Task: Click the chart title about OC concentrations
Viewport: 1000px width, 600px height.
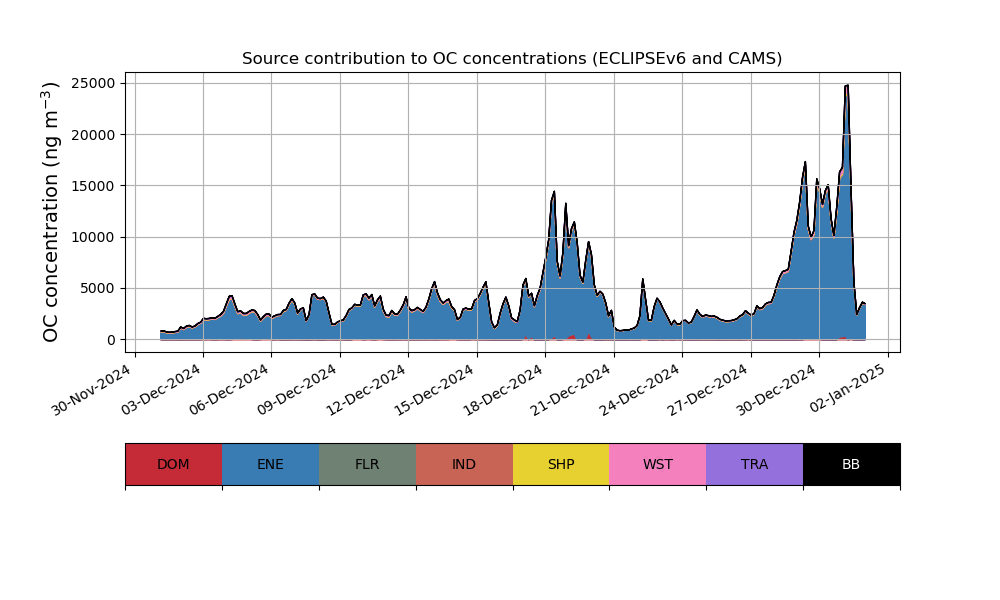Action: click(512, 59)
